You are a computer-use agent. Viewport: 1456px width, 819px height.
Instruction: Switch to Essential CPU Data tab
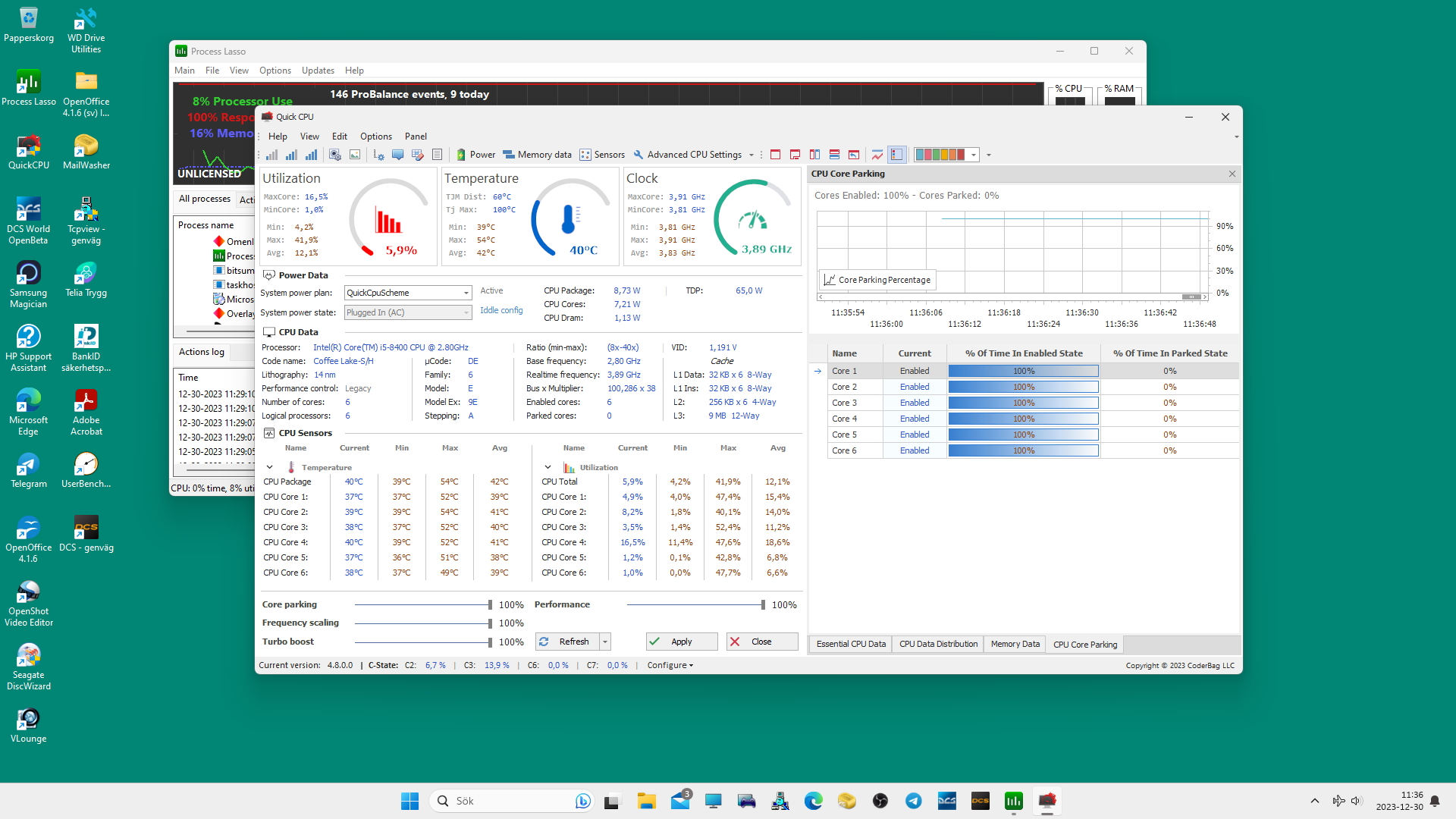(851, 644)
